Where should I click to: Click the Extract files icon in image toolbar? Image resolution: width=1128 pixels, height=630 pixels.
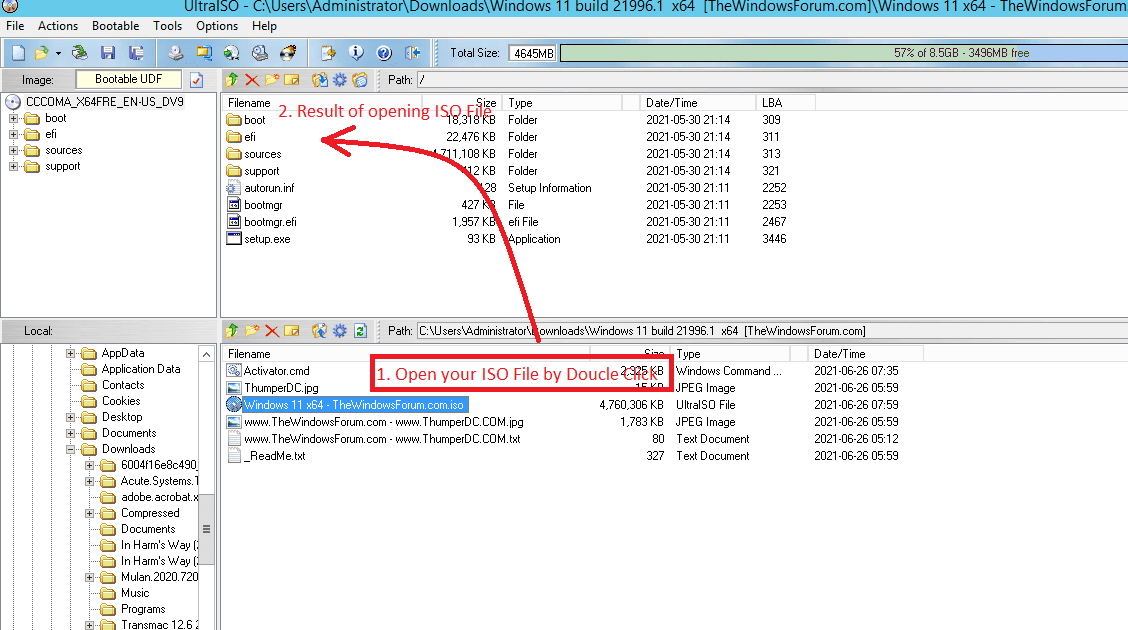click(319, 80)
